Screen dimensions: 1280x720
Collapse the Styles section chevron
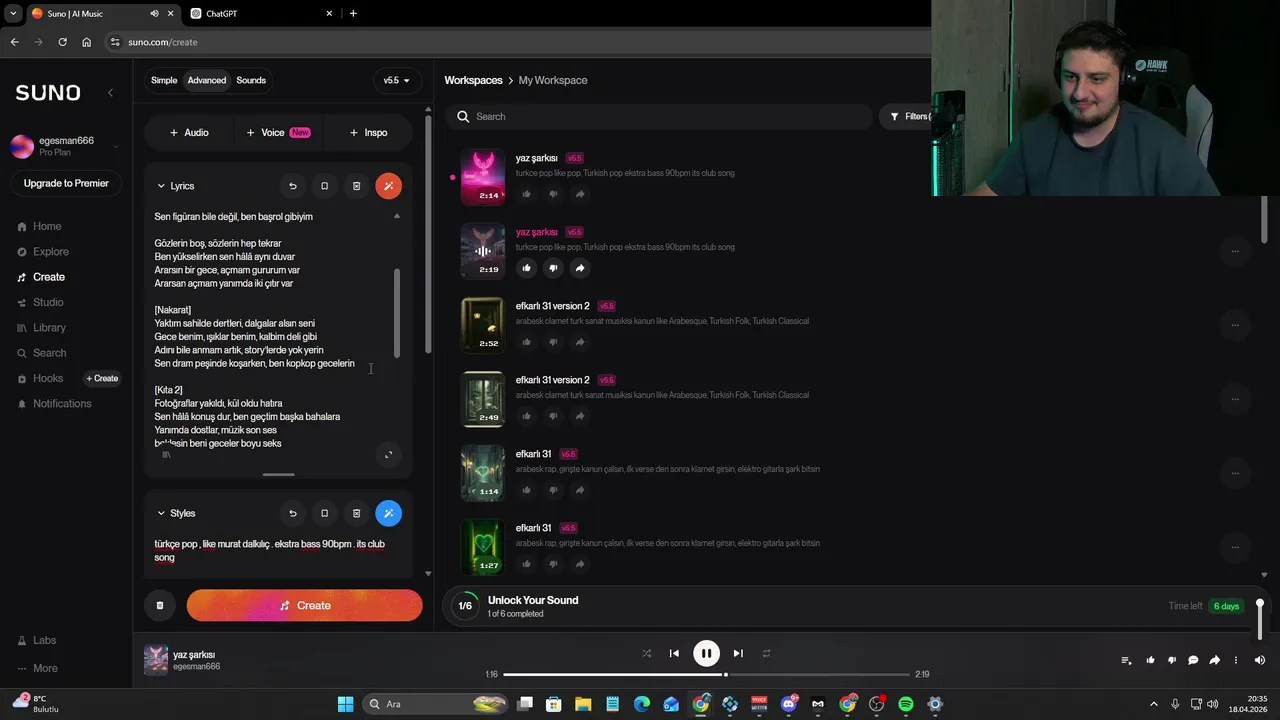pos(161,513)
